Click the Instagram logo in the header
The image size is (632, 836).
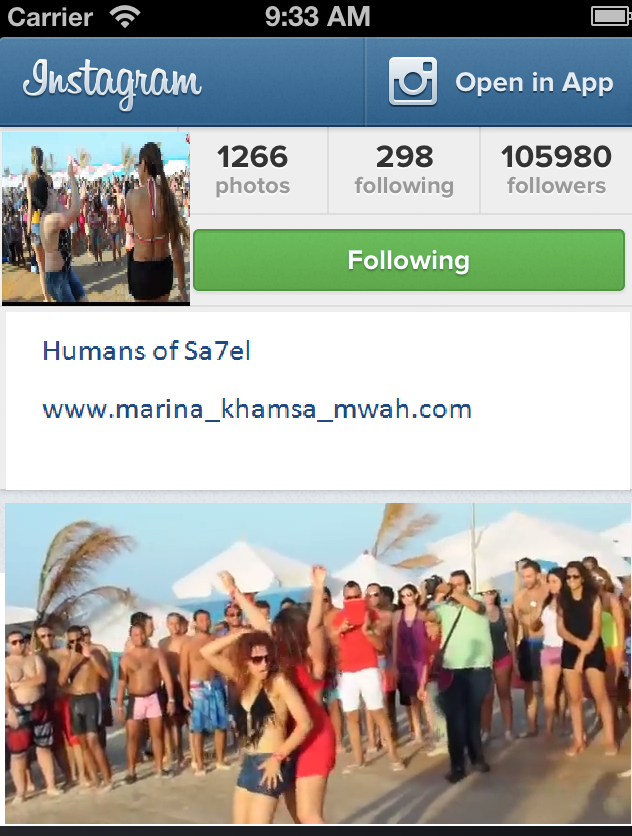click(112, 84)
